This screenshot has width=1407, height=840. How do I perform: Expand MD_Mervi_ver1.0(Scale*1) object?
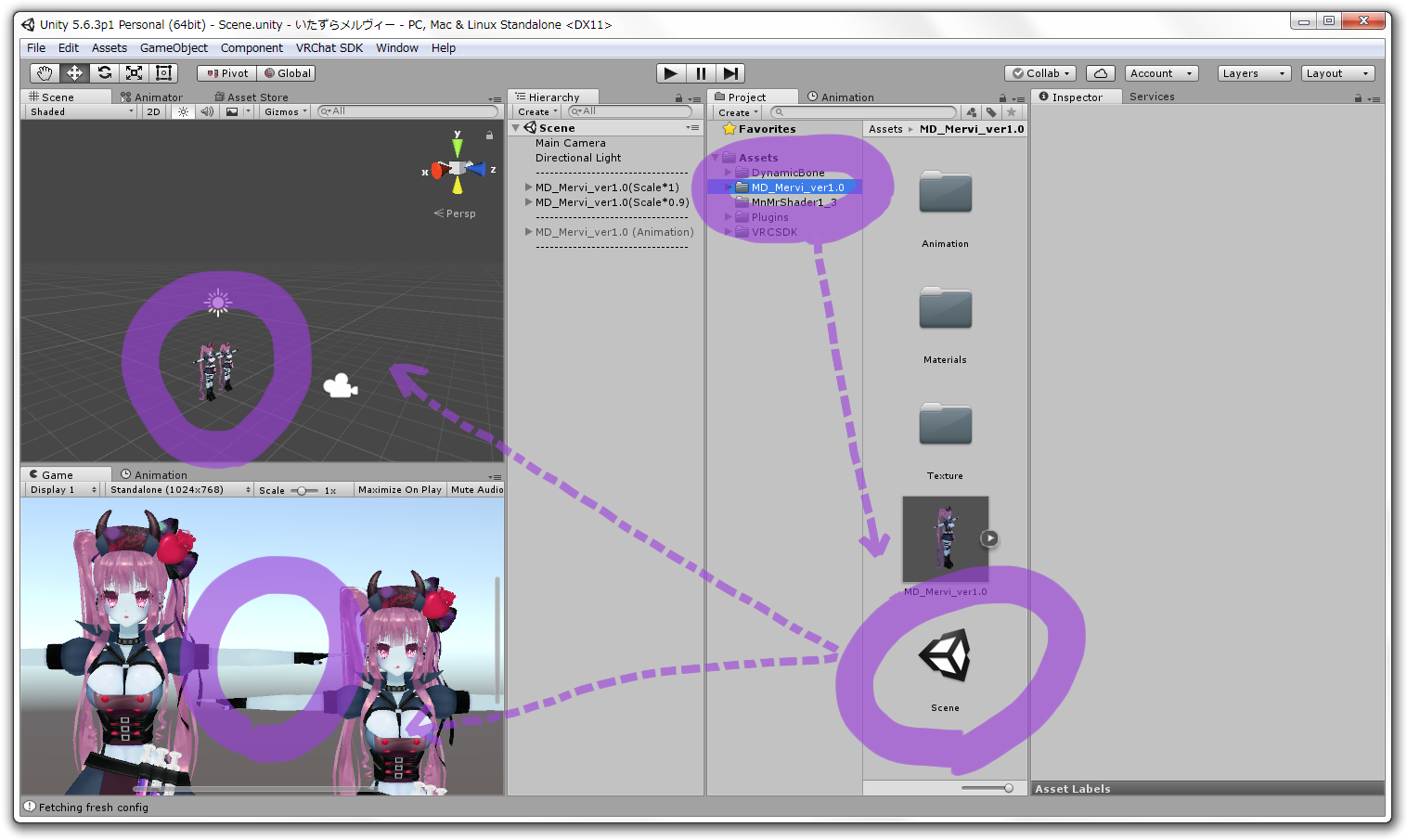[528, 187]
